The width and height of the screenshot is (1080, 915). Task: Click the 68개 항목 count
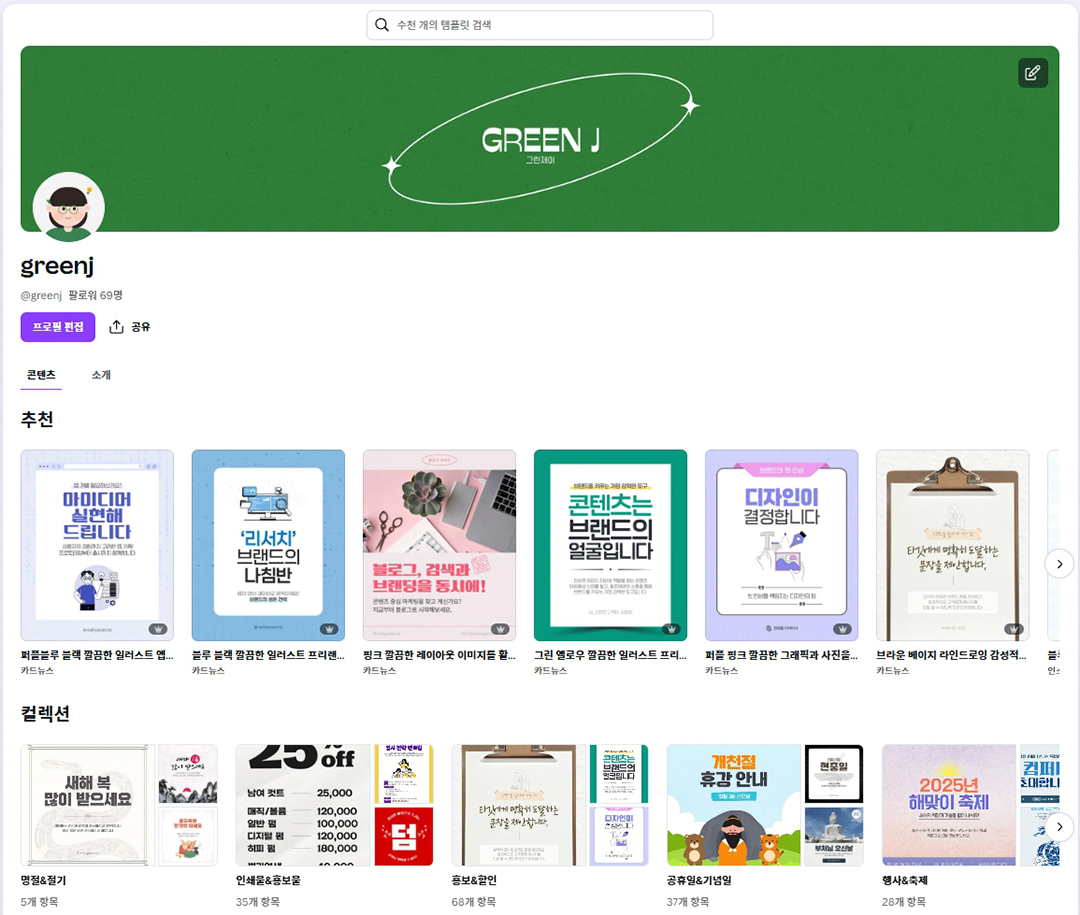click(x=473, y=901)
